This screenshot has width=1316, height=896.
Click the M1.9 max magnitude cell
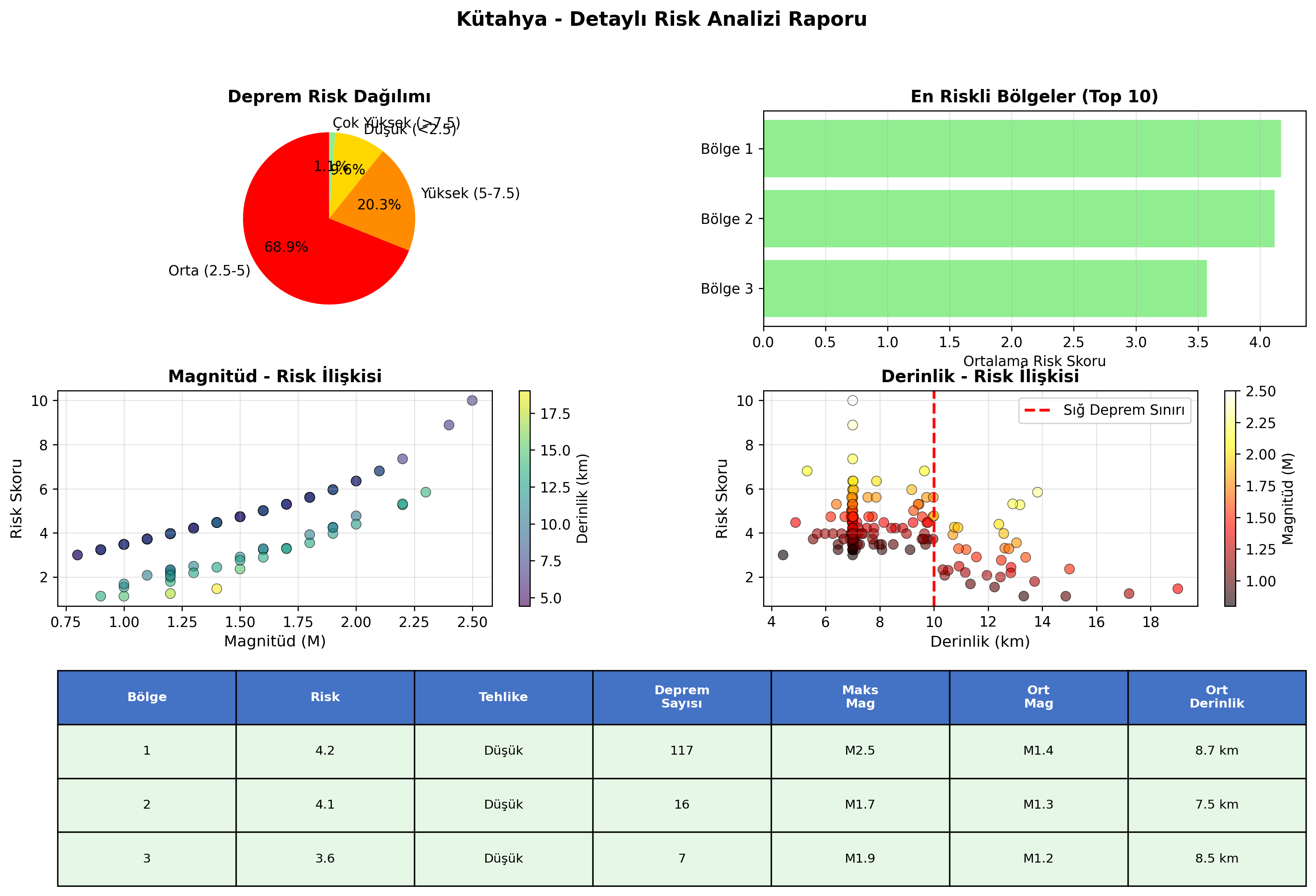point(860,859)
